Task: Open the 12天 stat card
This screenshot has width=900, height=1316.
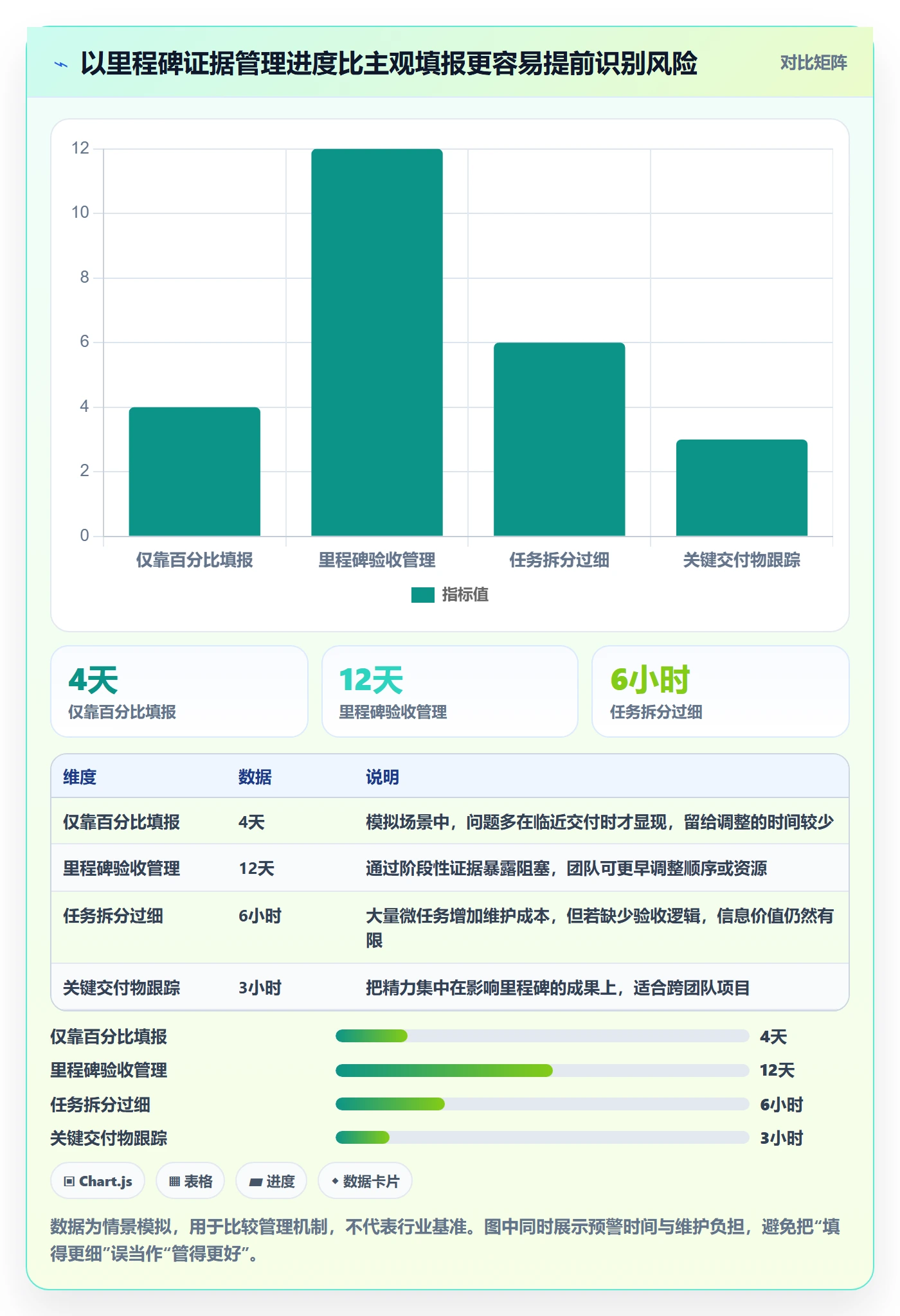Action: click(x=450, y=691)
